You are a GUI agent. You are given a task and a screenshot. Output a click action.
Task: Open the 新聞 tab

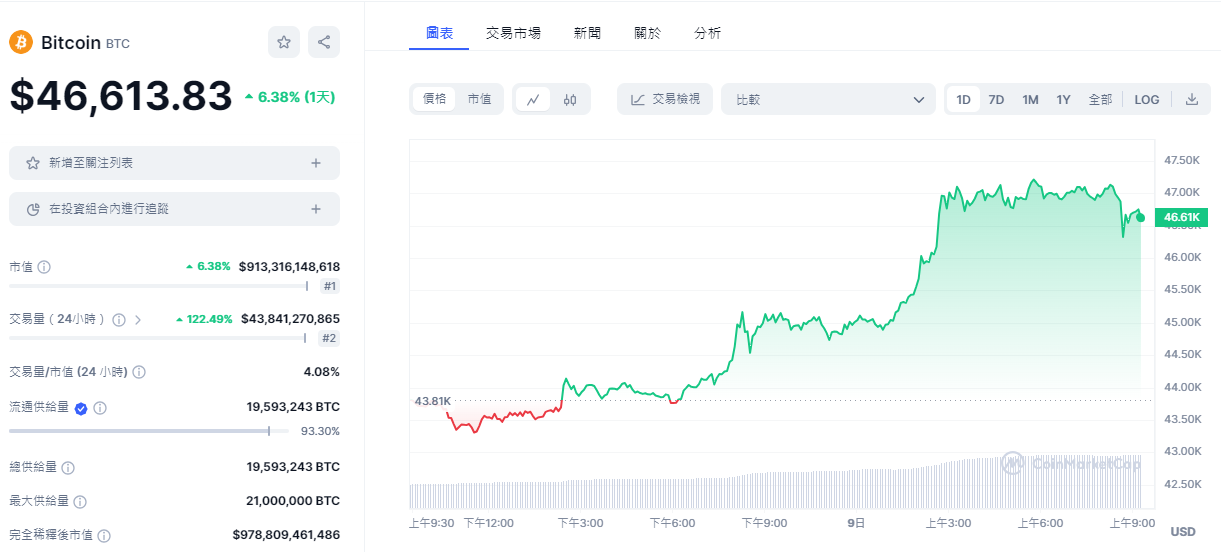coord(587,33)
